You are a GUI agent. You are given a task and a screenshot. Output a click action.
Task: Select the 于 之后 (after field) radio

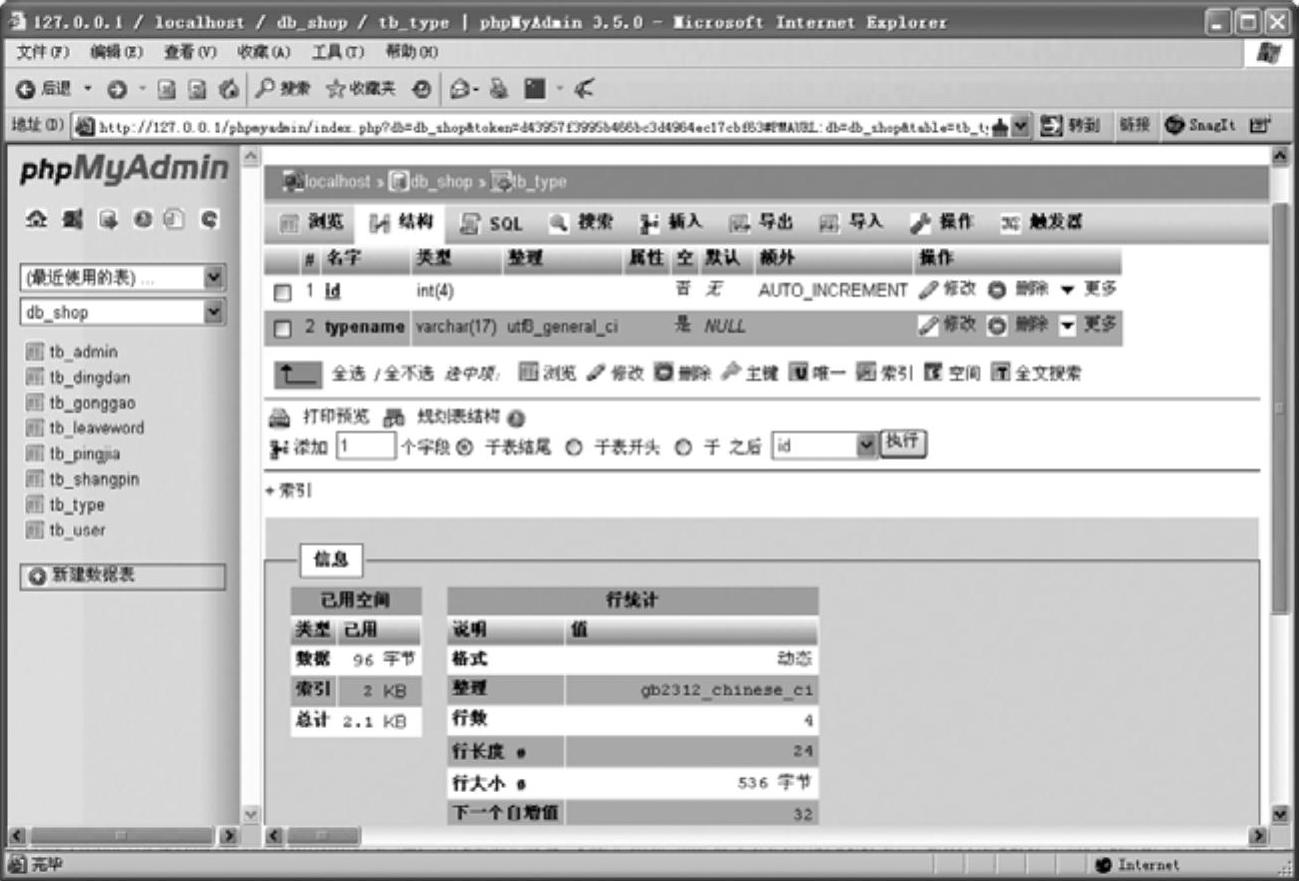[684, 446]
